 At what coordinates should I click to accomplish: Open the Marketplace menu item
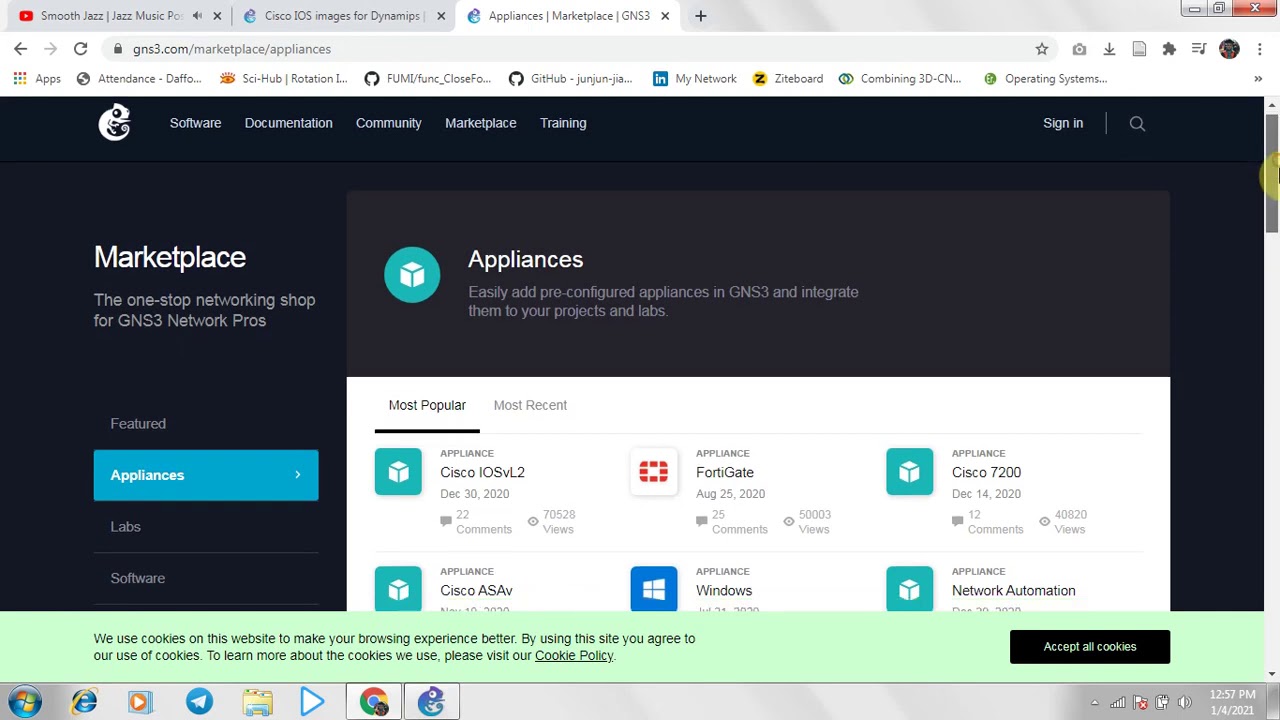point(480,123)
